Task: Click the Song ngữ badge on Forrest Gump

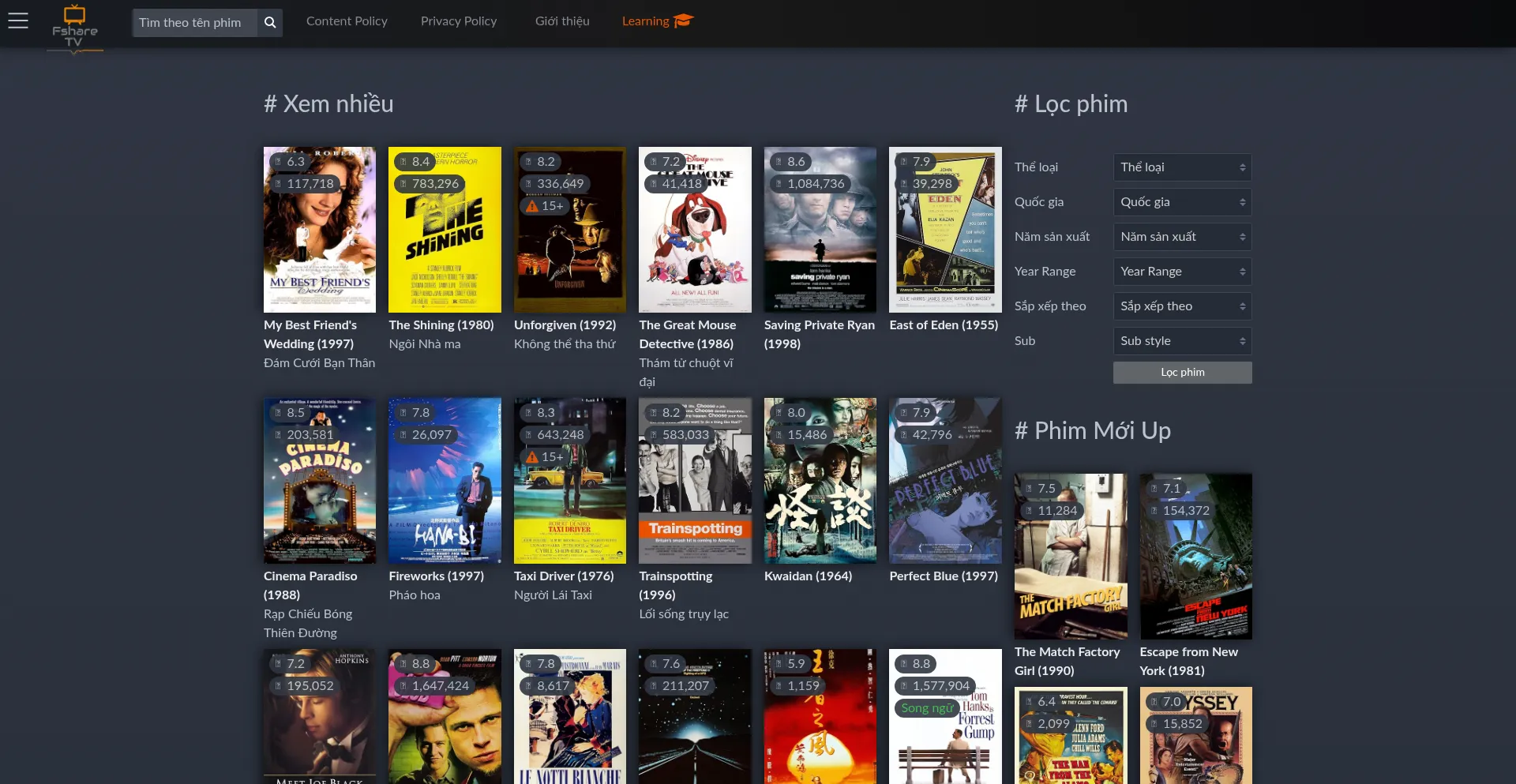Action: [x=927, y=708]
